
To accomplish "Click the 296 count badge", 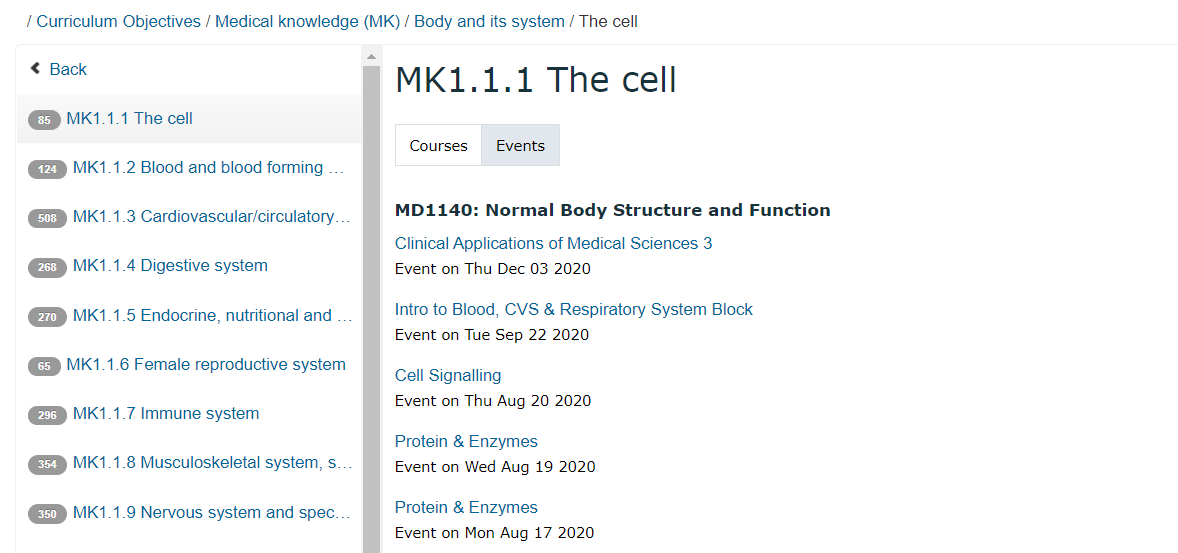I will pyautogui.click(x=47, y=415).
